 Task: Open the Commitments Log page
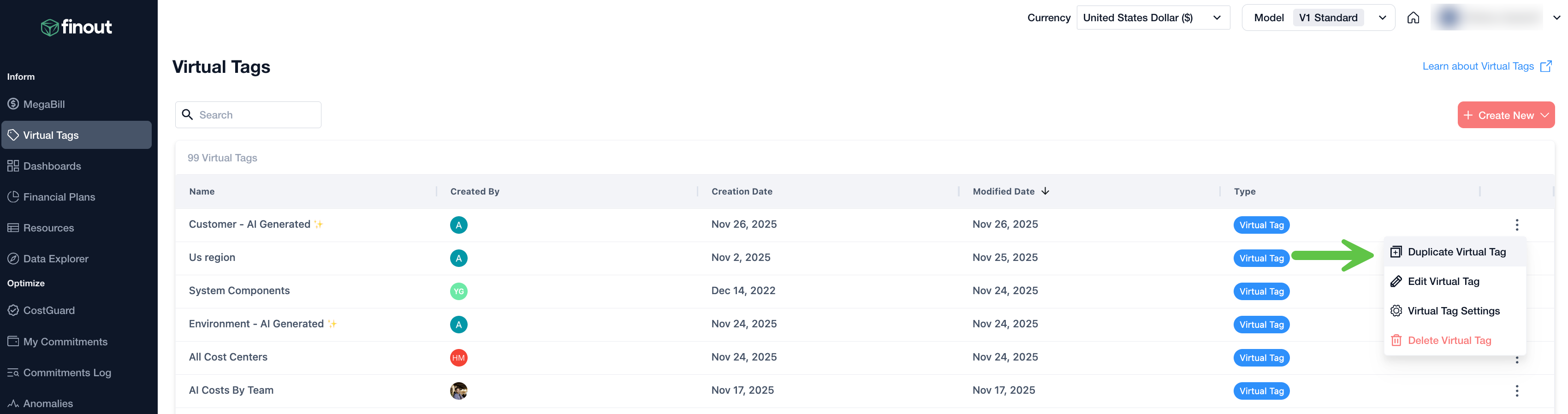pyautogui.click(x=67, y=373)
